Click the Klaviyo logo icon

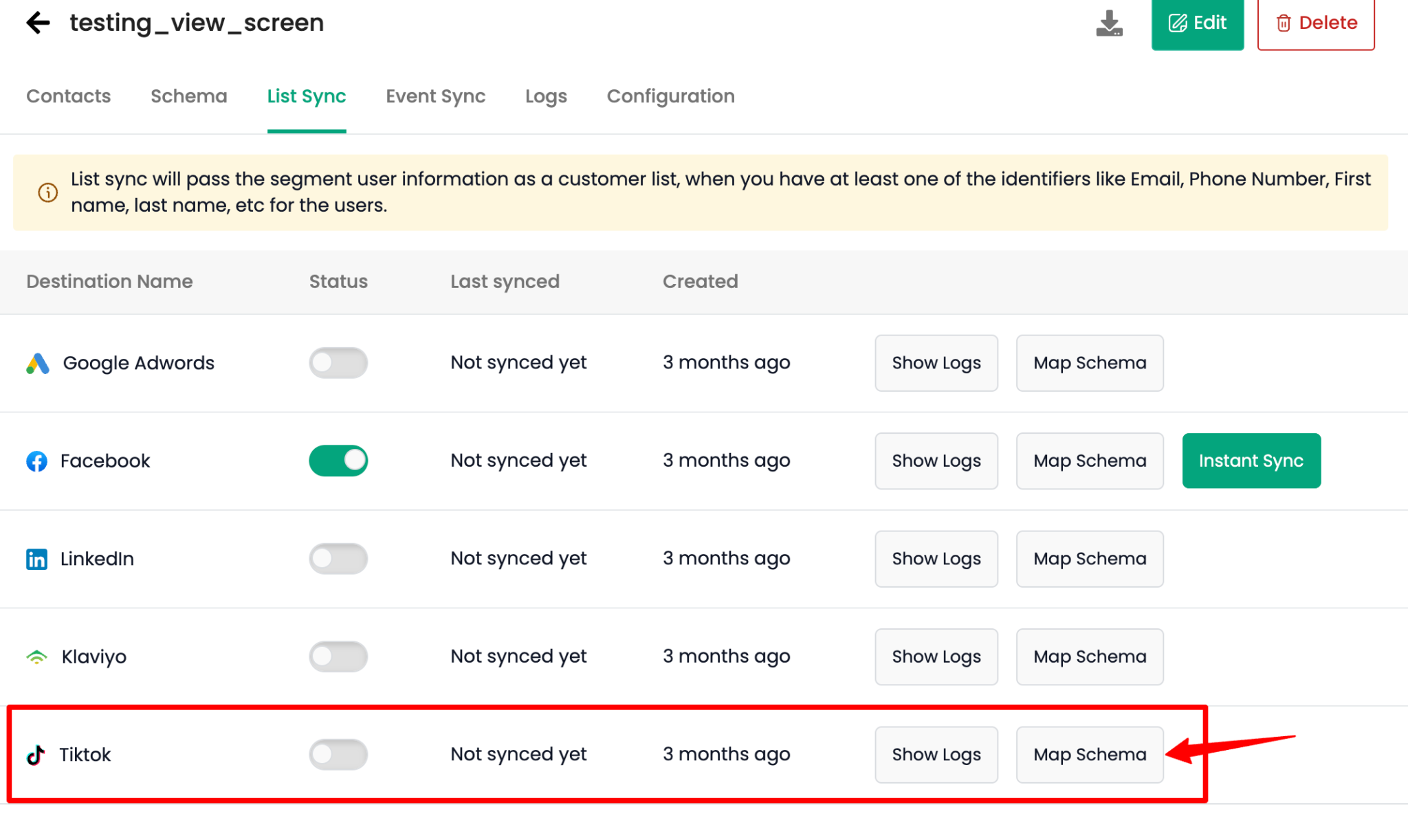coord(37,657)
